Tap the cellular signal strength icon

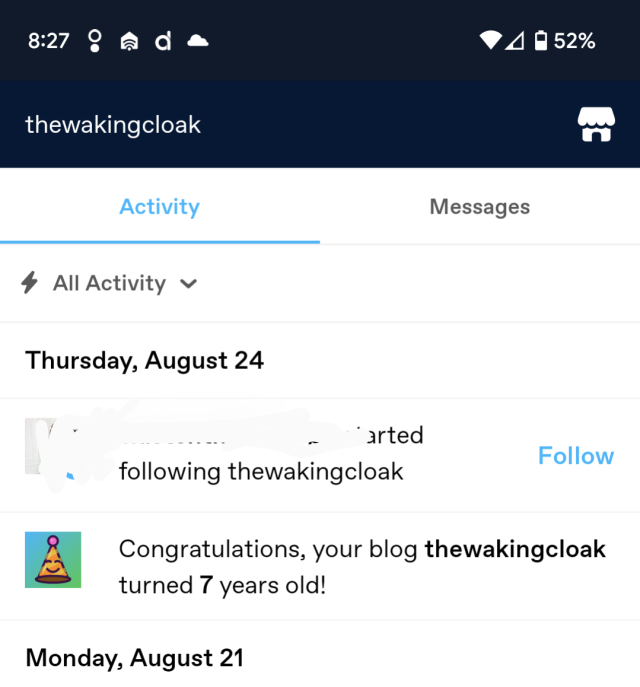pos(515,41)
